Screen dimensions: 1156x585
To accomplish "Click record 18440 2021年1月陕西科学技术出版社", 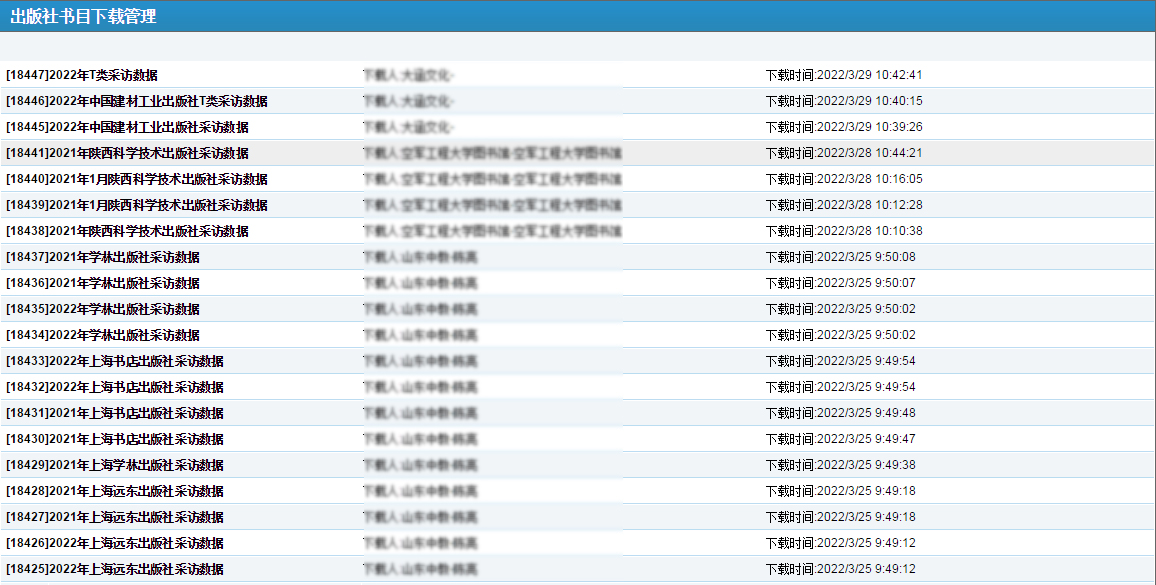I will tap(137, 179).
